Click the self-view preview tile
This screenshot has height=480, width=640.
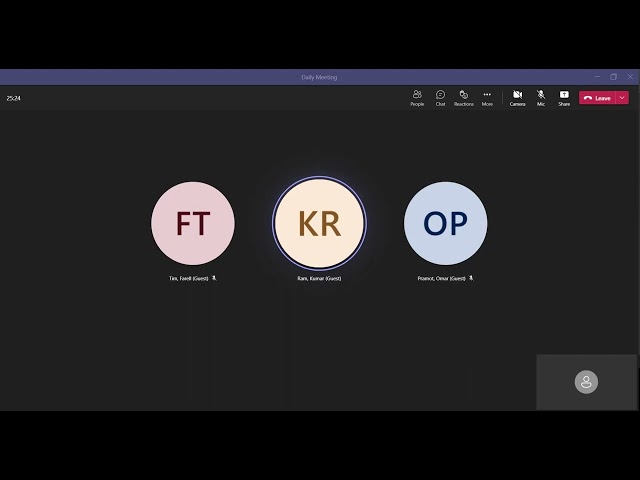(x=586, y=382)
